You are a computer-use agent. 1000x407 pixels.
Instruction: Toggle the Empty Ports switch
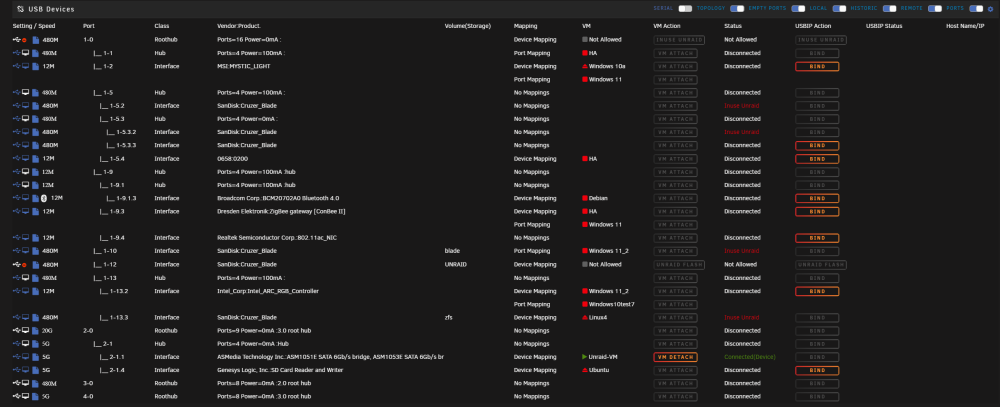tap(798, 9)
